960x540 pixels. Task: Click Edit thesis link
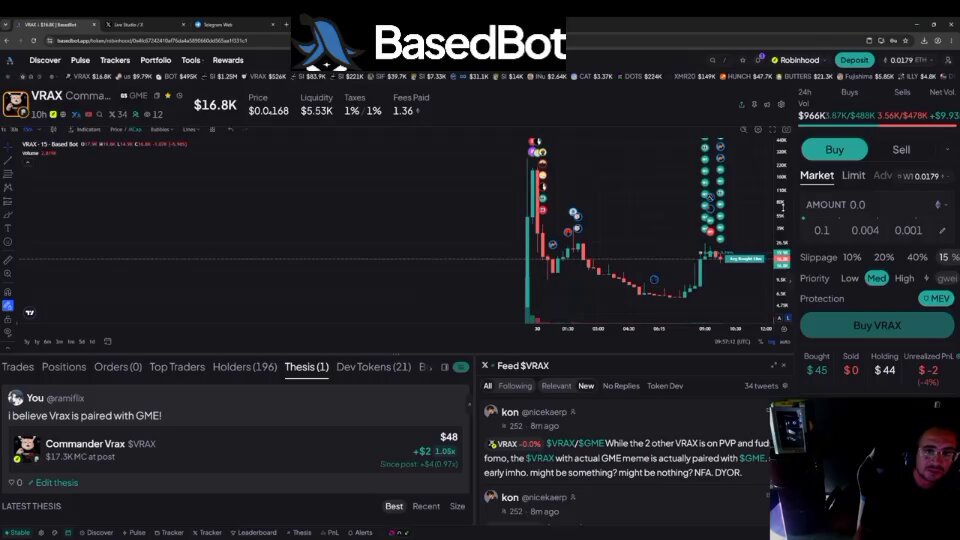pos(53,482)
